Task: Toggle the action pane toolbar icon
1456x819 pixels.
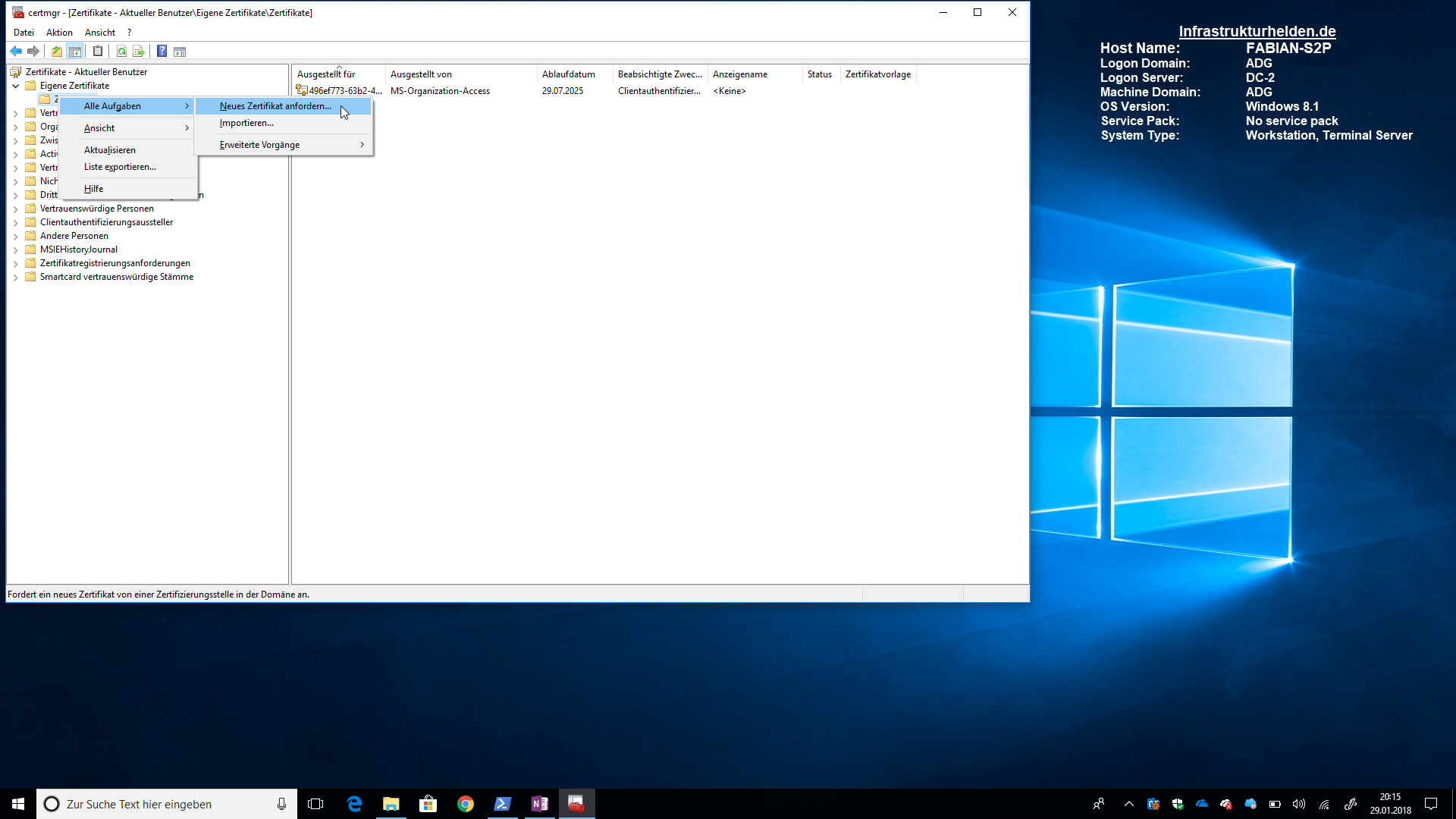Action: pyautogui.click(x=180, y=52)
